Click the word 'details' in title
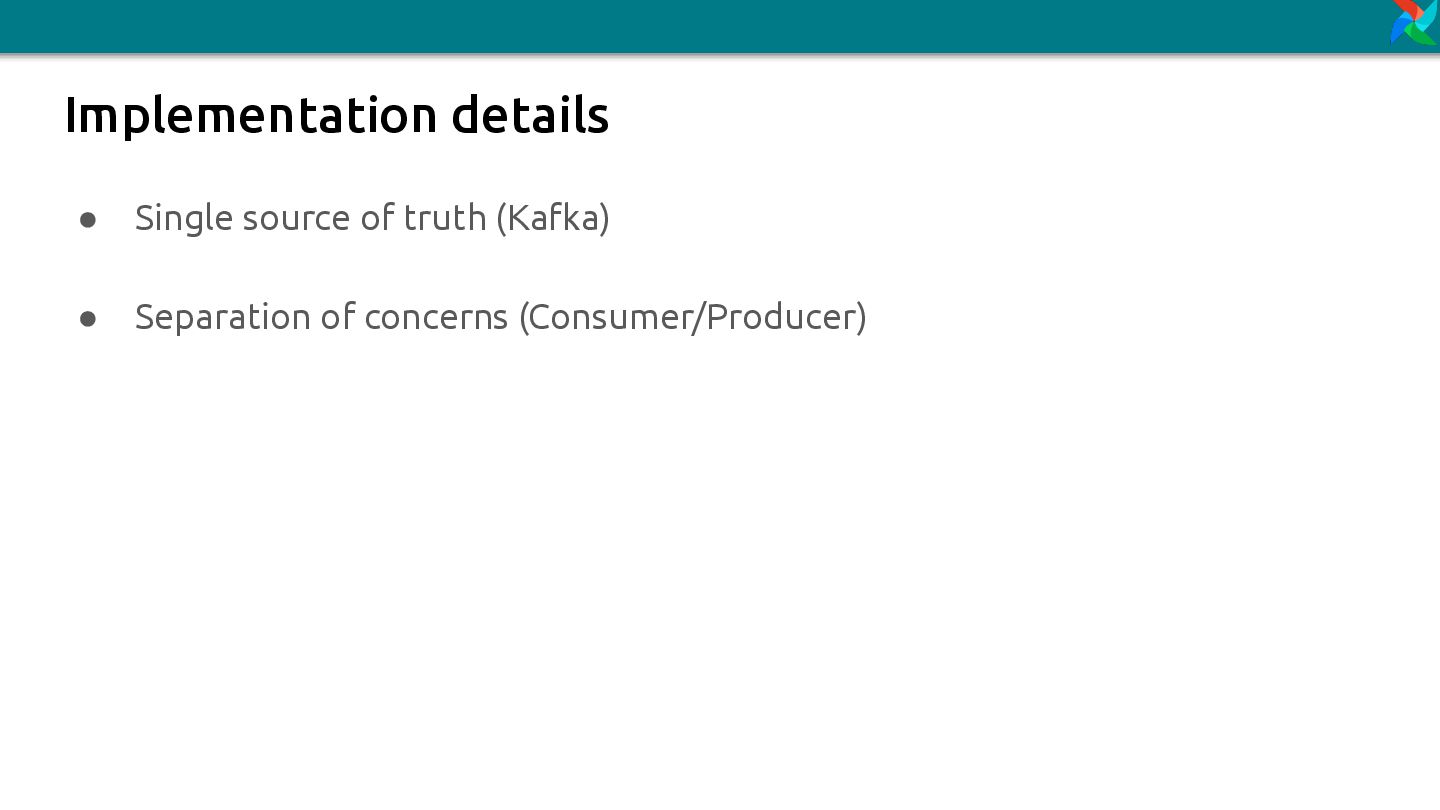 pyautogui.click(x=530, y=114)
